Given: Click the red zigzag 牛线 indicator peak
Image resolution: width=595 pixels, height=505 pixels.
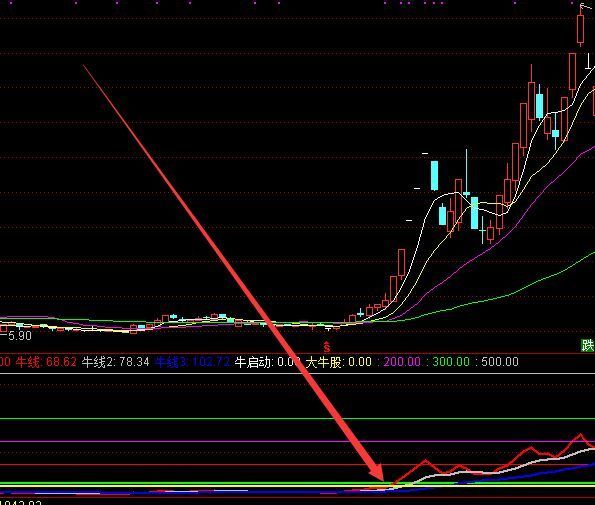Looking at the screenshot, I should point(580,434).
